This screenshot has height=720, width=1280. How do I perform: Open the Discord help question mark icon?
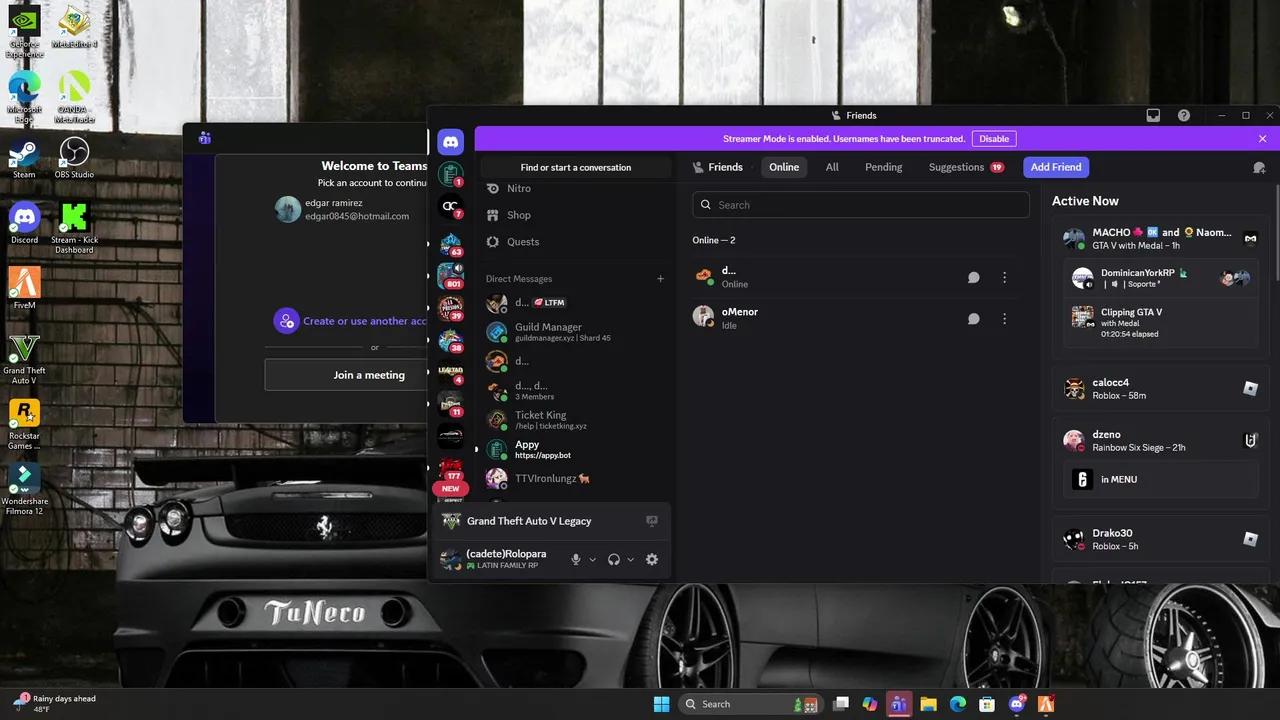click(1184, 115)
